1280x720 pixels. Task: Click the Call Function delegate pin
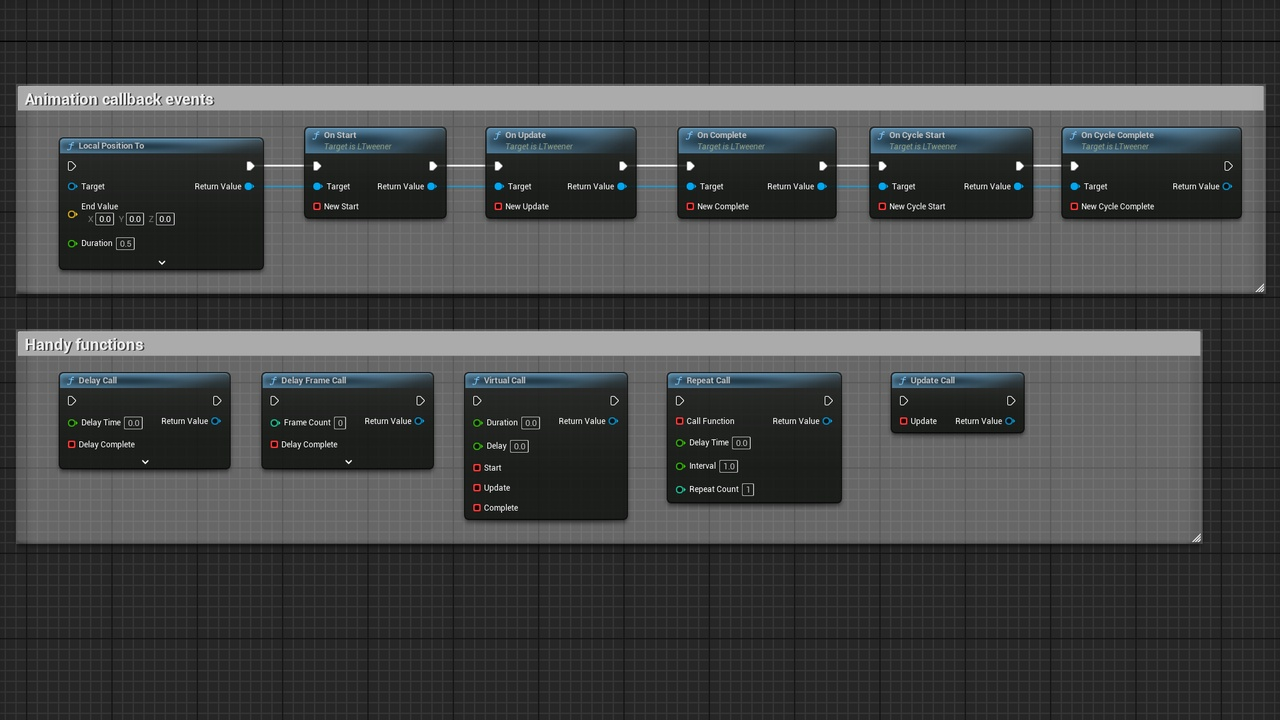tap(680, 421)
